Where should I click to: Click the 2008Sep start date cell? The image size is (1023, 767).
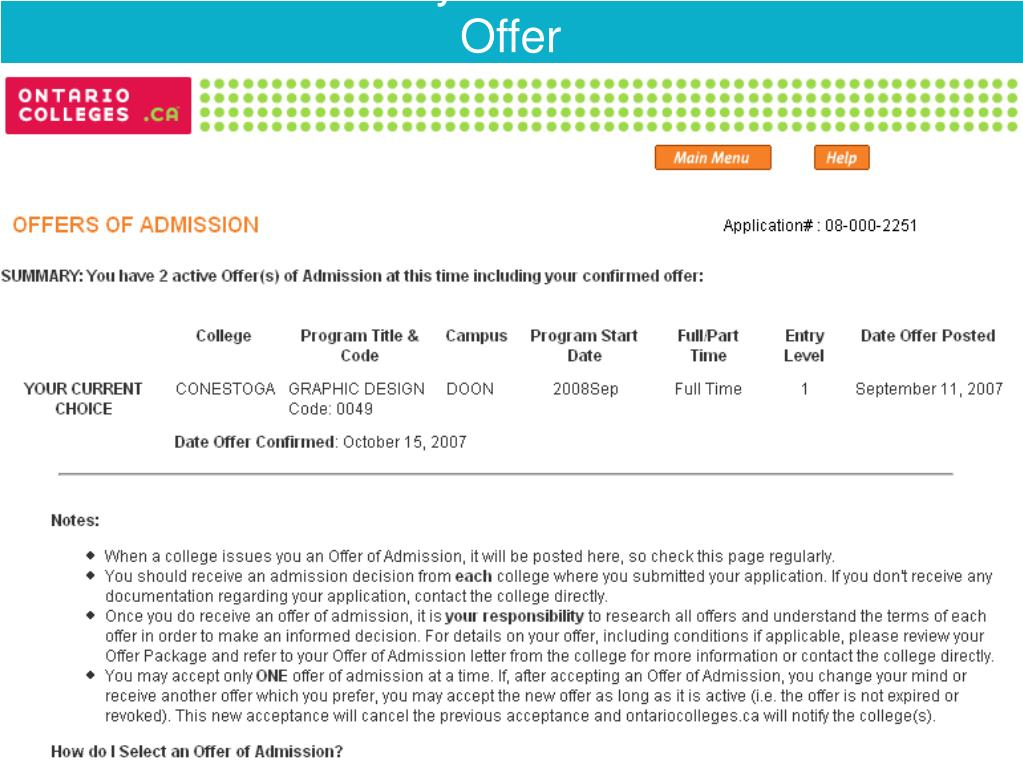coord(585,389)
